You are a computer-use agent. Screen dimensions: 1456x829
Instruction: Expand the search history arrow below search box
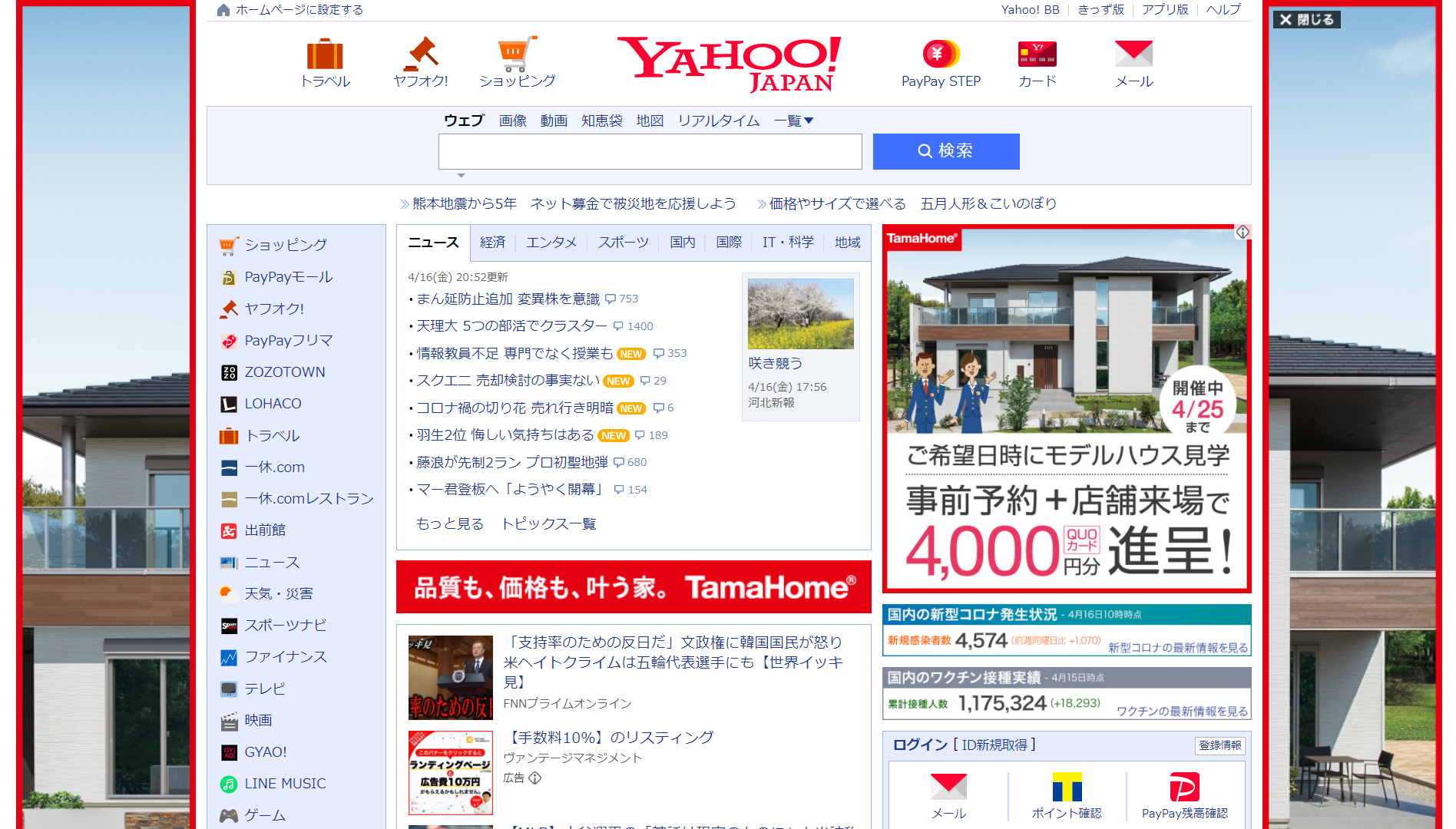[461, 176]
